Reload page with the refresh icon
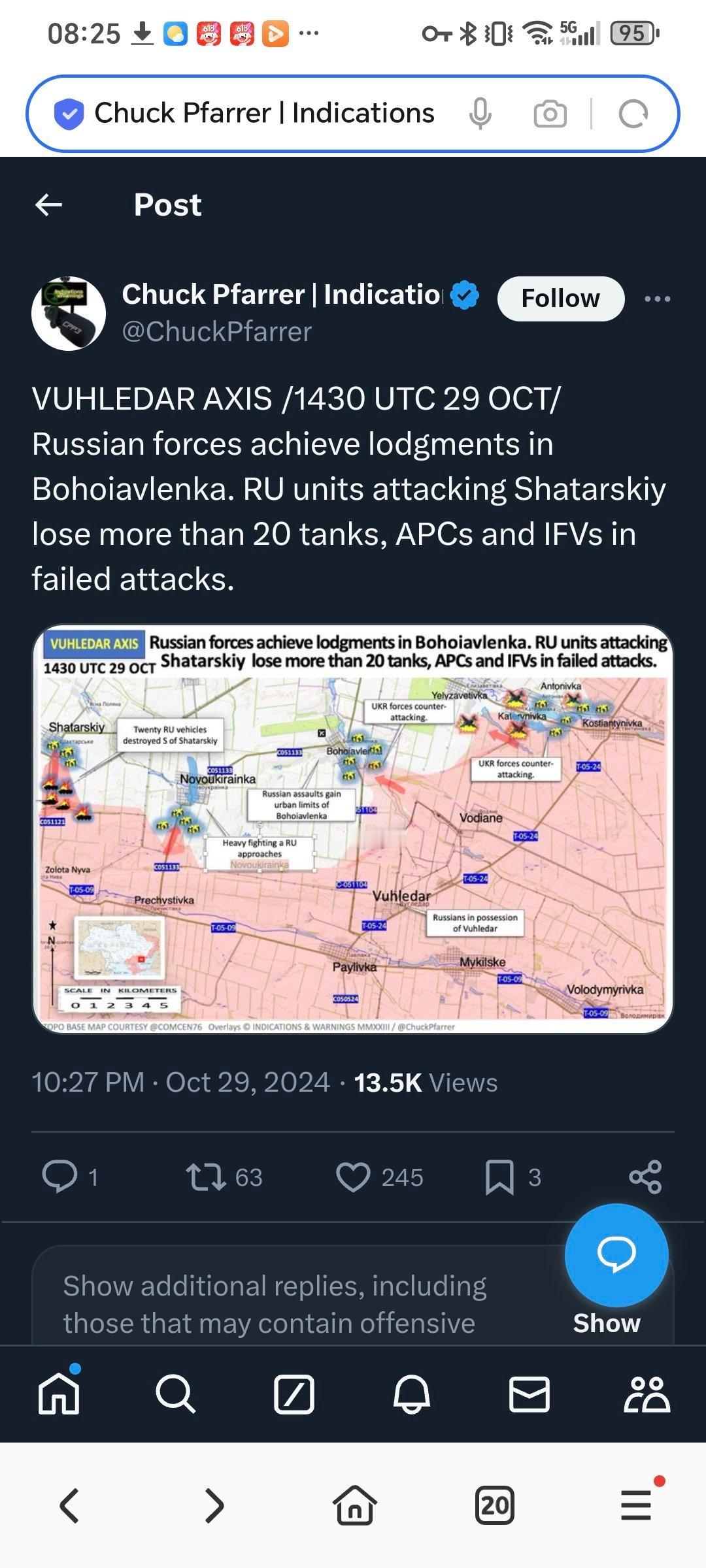Screen dimensions: 706x1568 [x=633, y=114]
